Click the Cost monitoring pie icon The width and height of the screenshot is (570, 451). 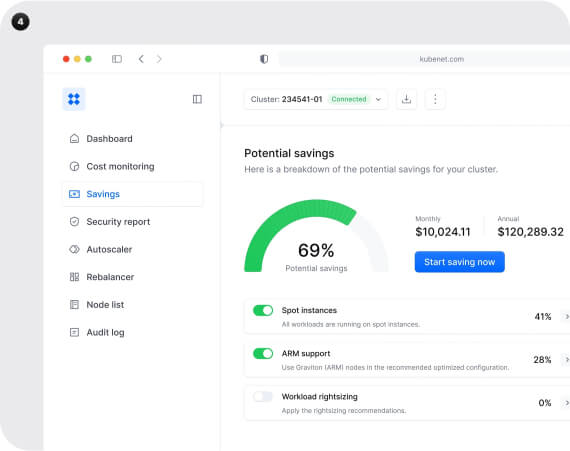(x=74, y=166)
